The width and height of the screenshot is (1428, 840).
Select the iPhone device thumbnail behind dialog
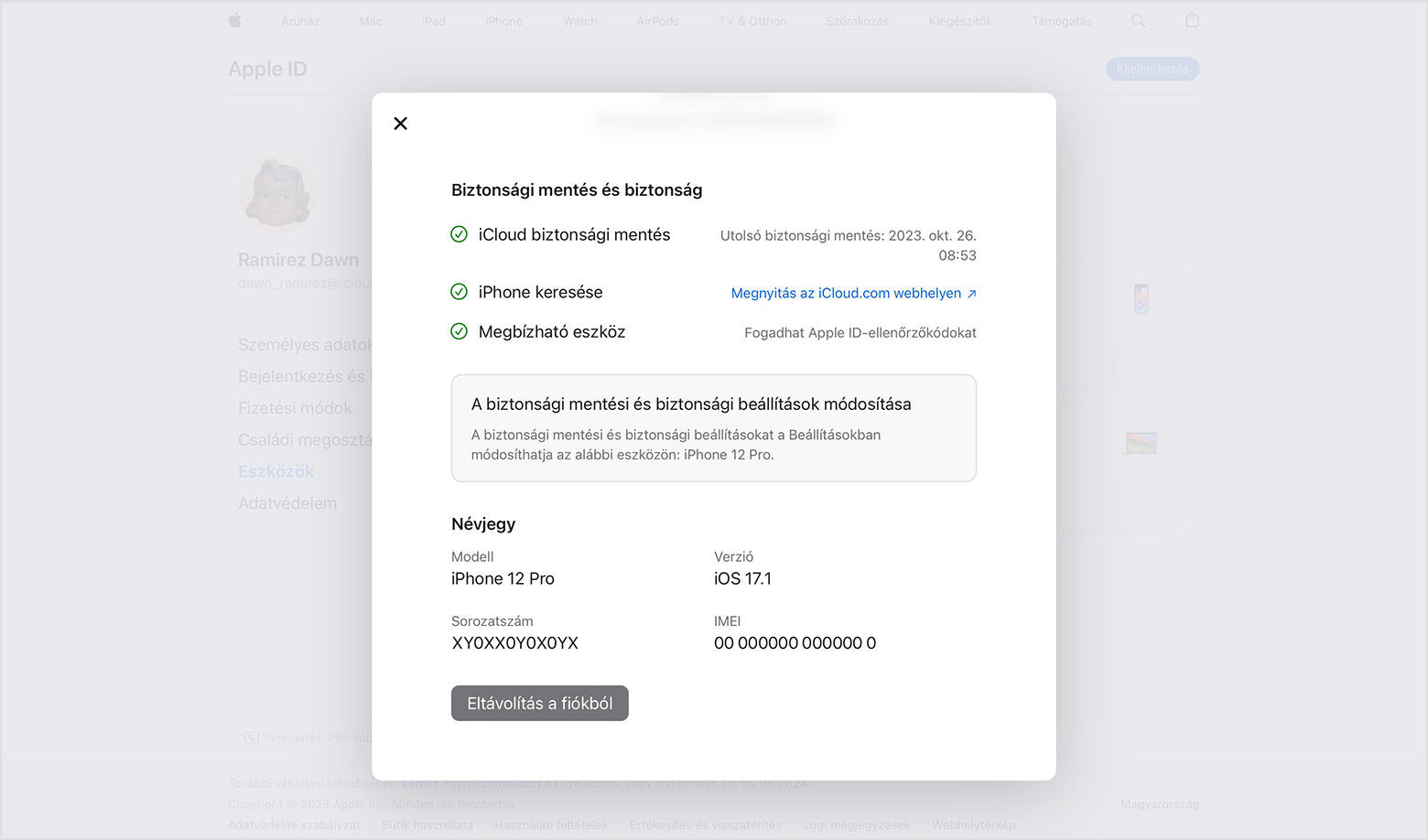click(1141, 299)
